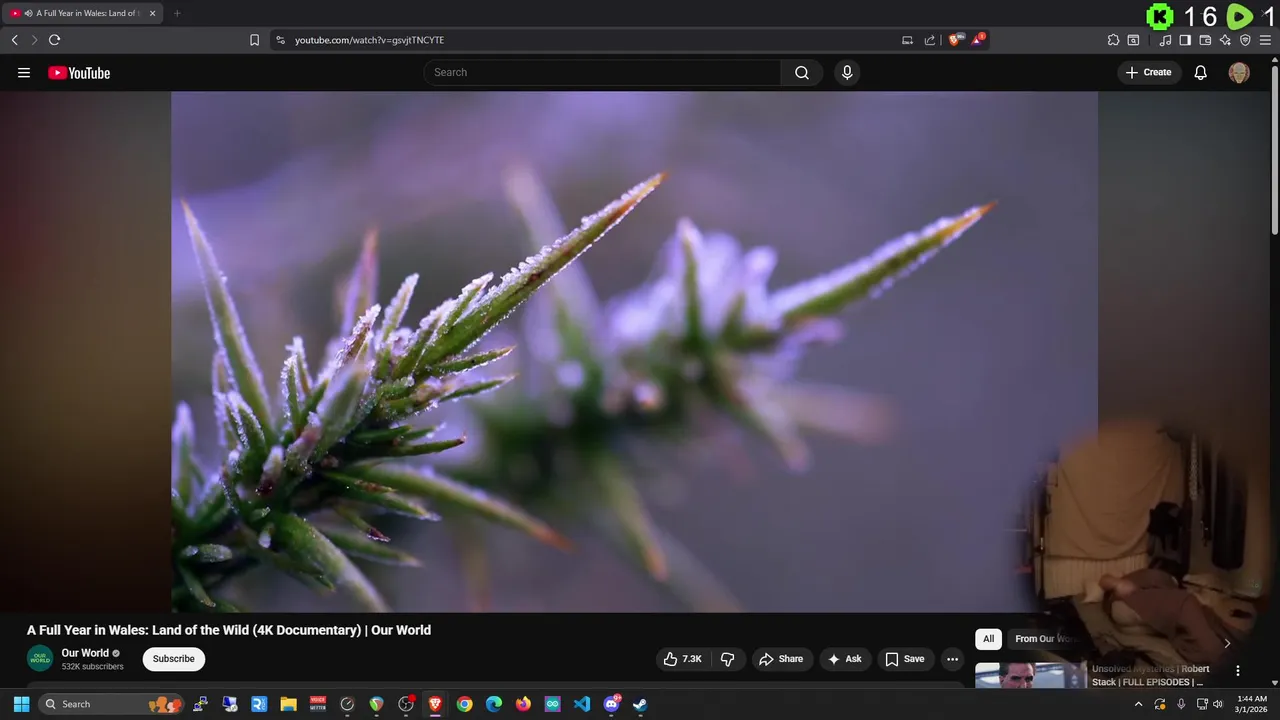Click the share-page icon in address bar
Screen dimensions: 1280x720
click(x=929, y=40)
